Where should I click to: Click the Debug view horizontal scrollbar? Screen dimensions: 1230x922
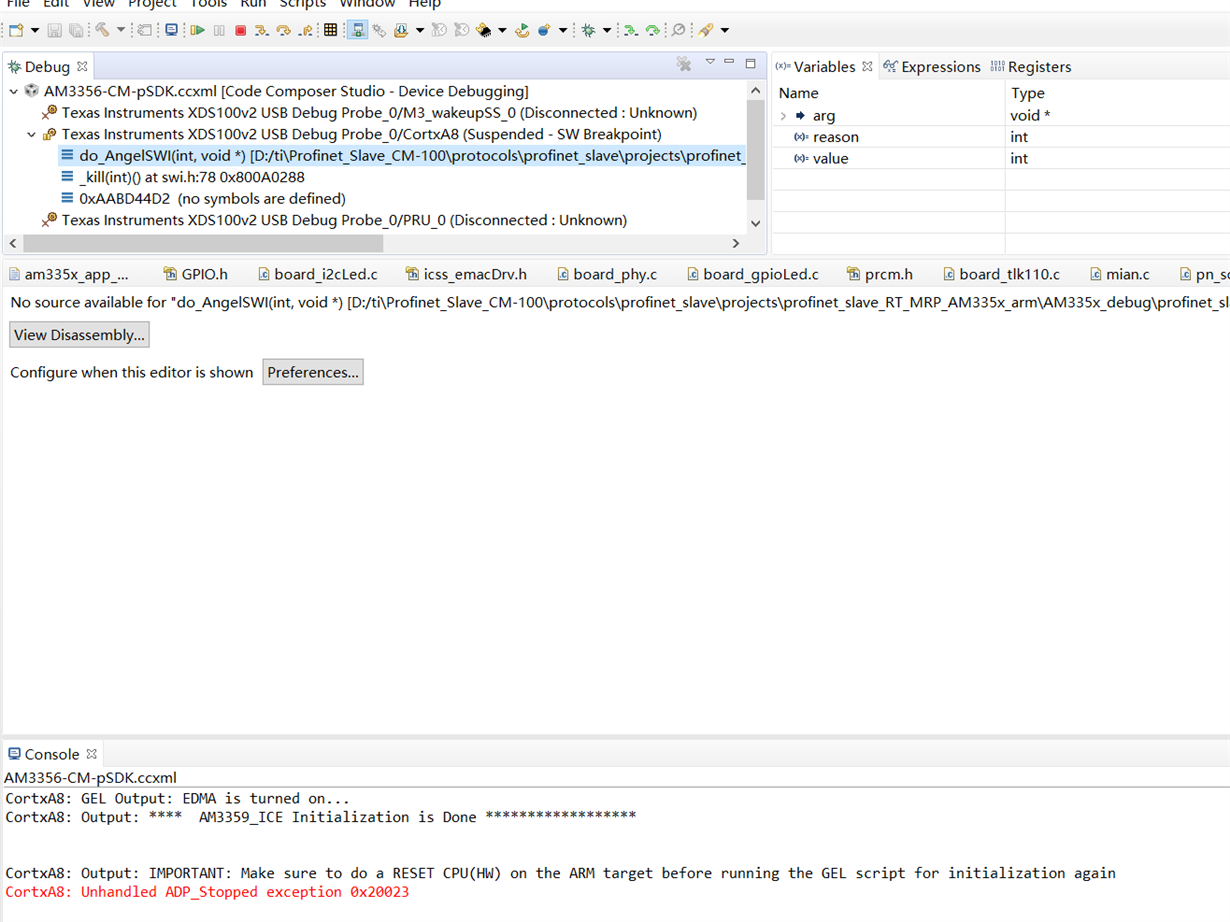[x=203, y=243]
